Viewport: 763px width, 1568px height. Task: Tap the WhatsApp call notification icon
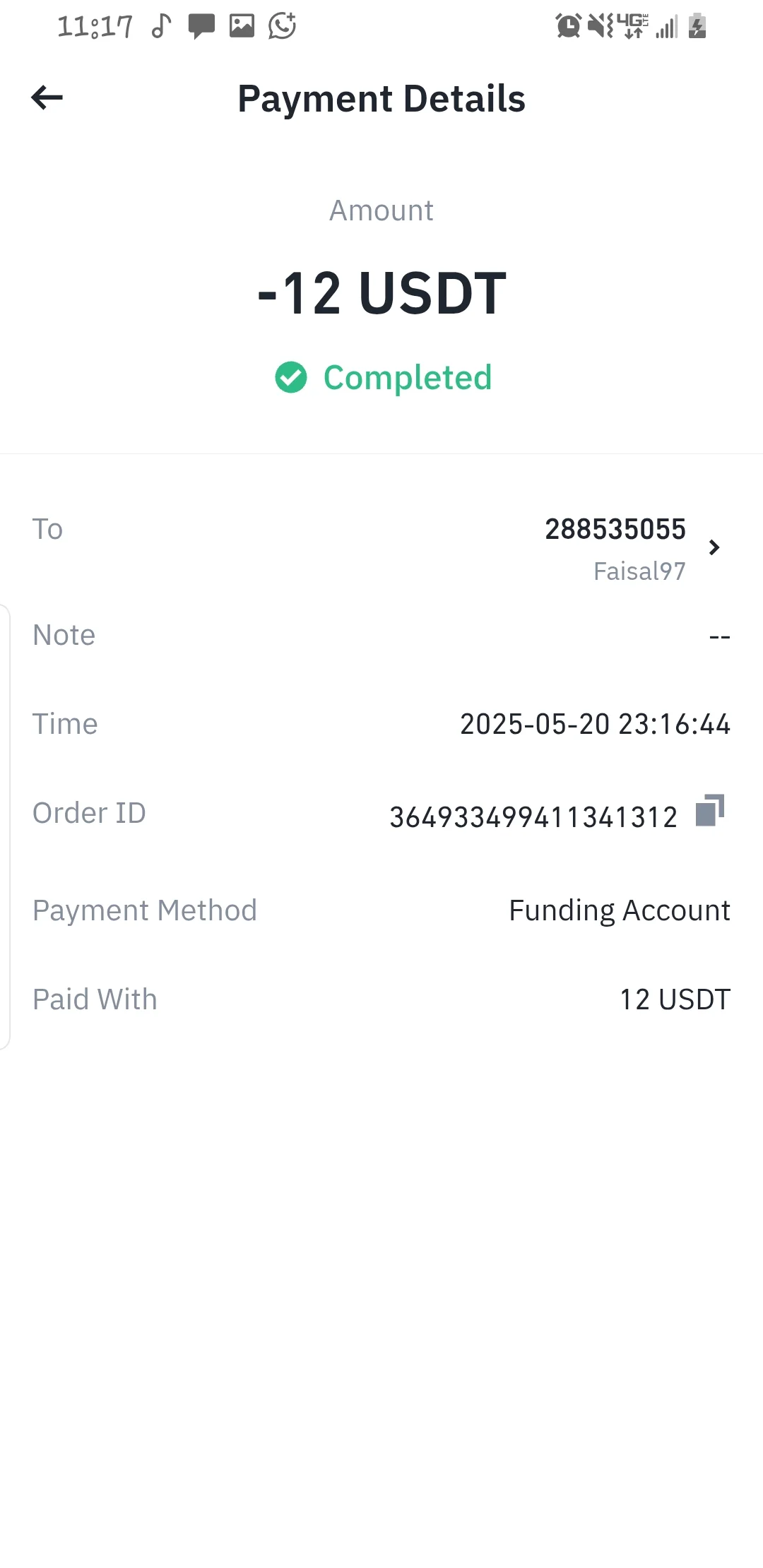click(x=283, y=26)
